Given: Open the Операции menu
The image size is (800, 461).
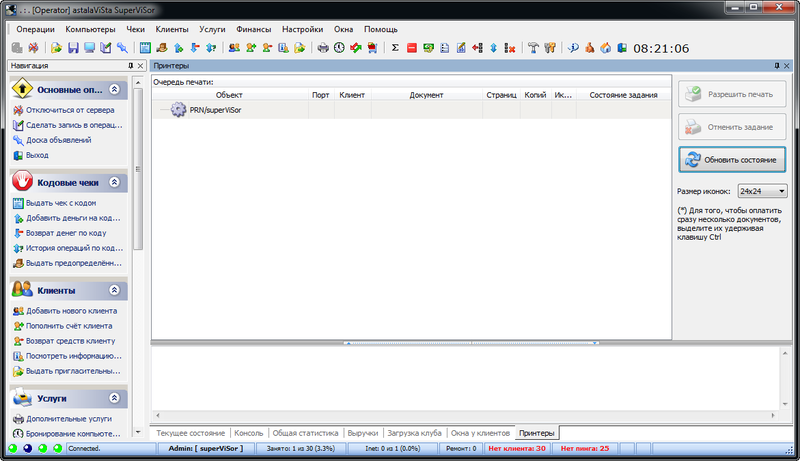Looking at the screenshot, I should pyautogui.click(x=35, y=29).
